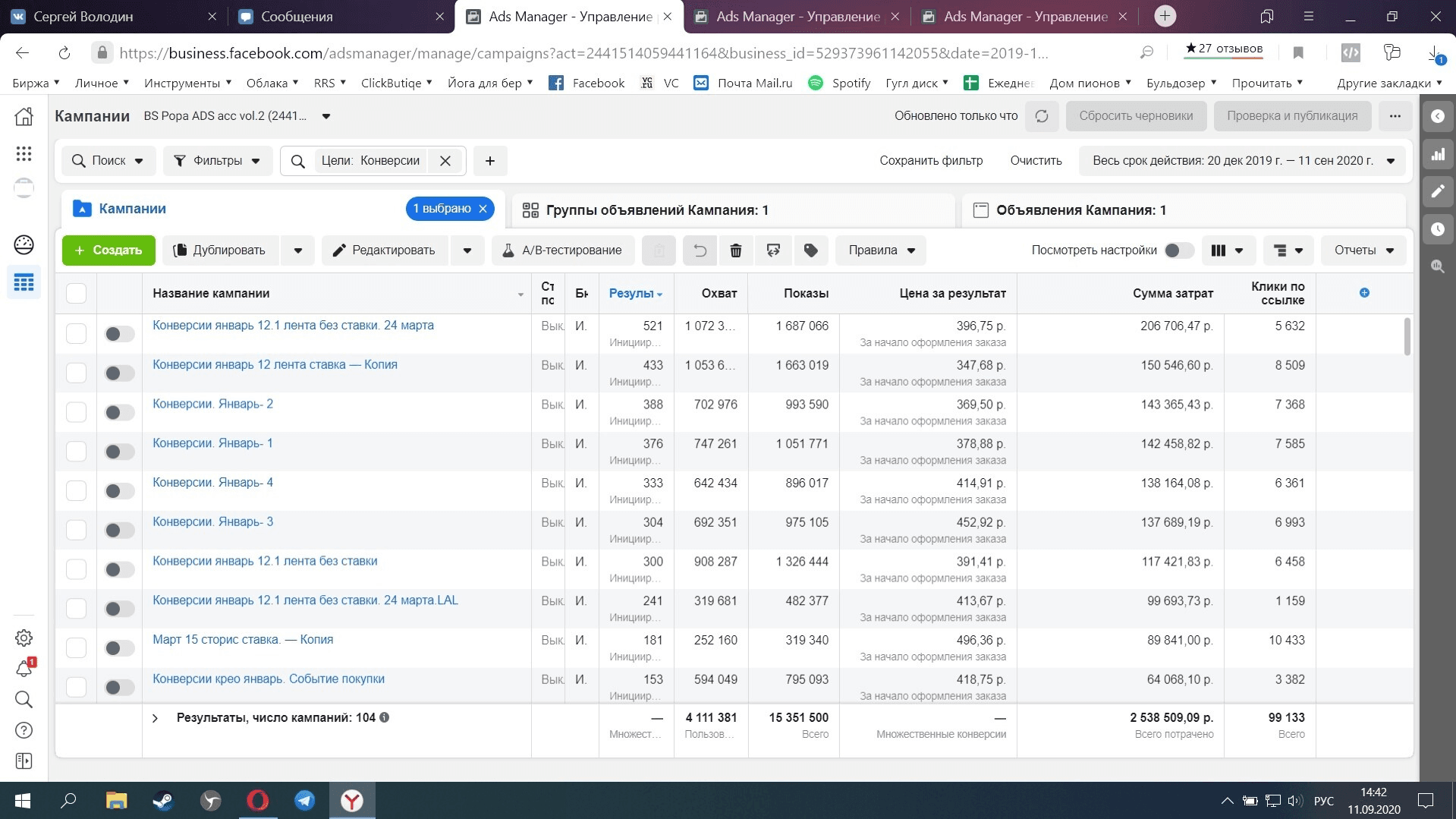
Task: Open the Отчеты dropdown
Action: tap(1364, 250)
